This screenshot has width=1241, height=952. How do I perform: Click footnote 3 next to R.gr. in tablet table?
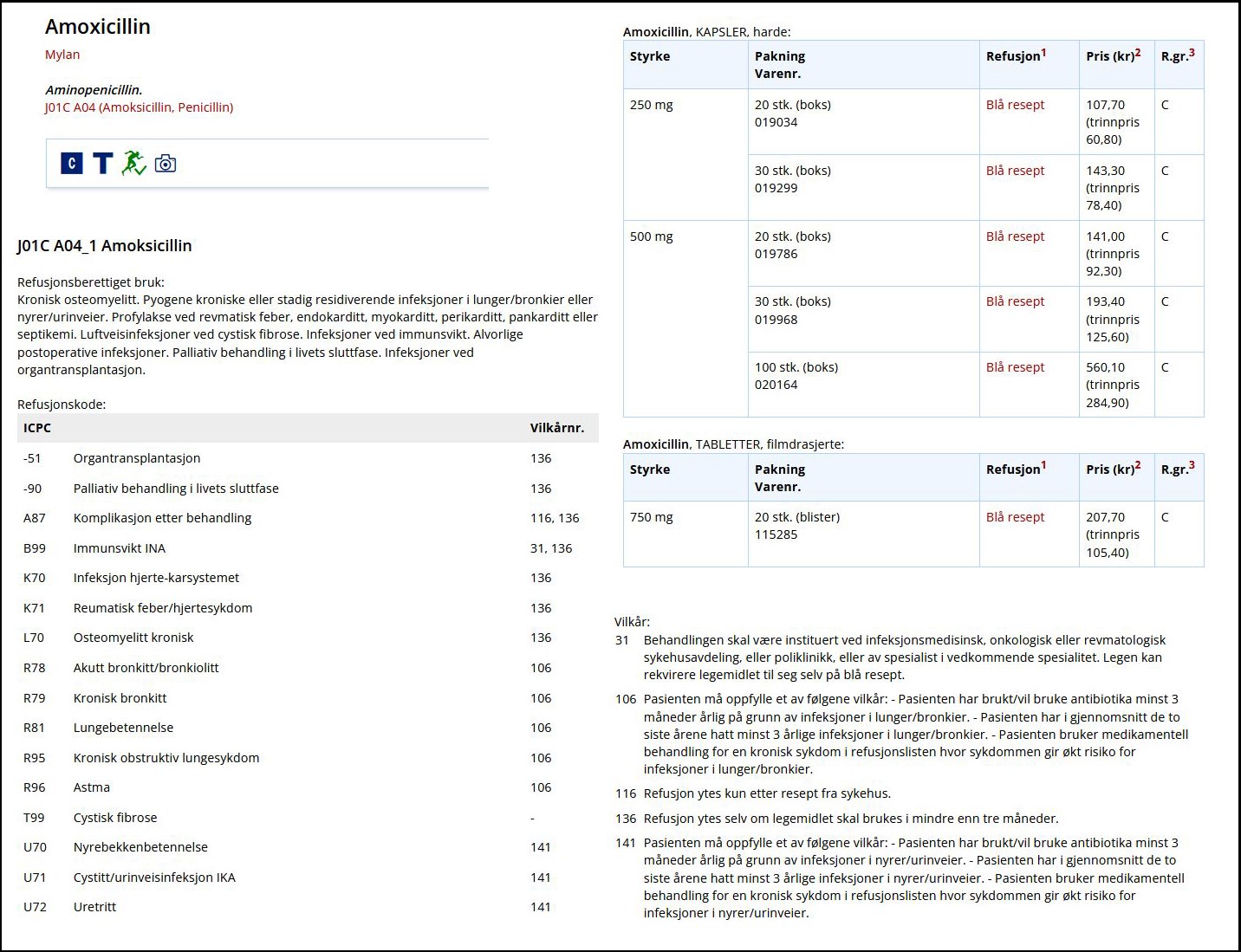pos(1192,466)
